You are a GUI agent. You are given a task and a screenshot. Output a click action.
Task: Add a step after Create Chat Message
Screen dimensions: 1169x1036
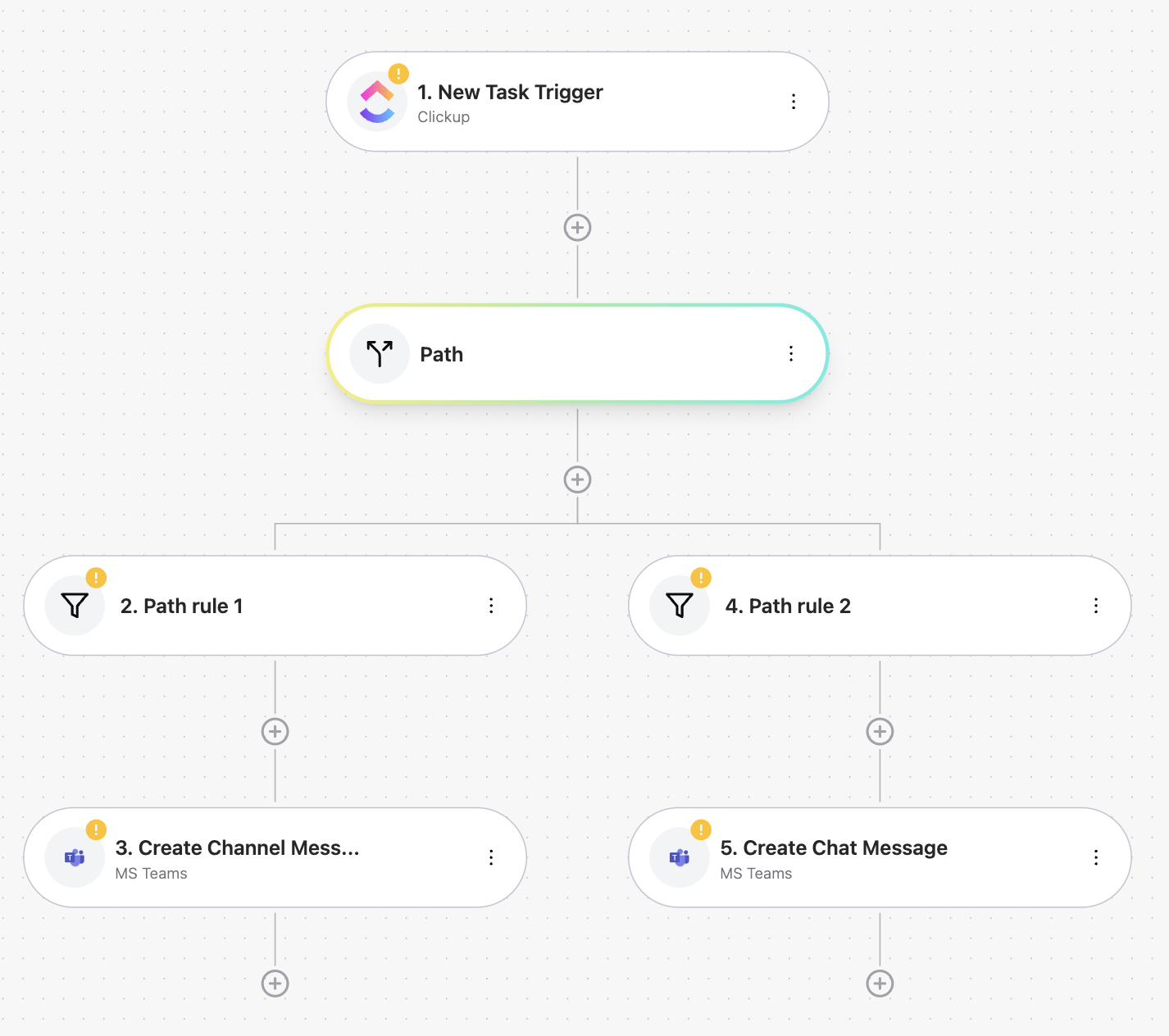(879, 983)
